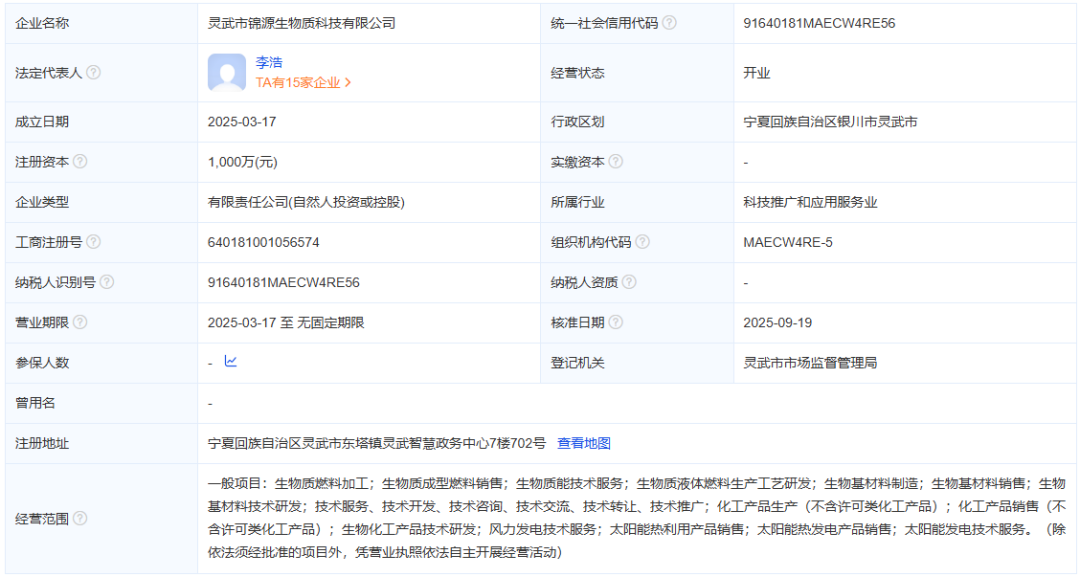Click 查看地图 to view the map
The image size is (1080, 577).
584,443
